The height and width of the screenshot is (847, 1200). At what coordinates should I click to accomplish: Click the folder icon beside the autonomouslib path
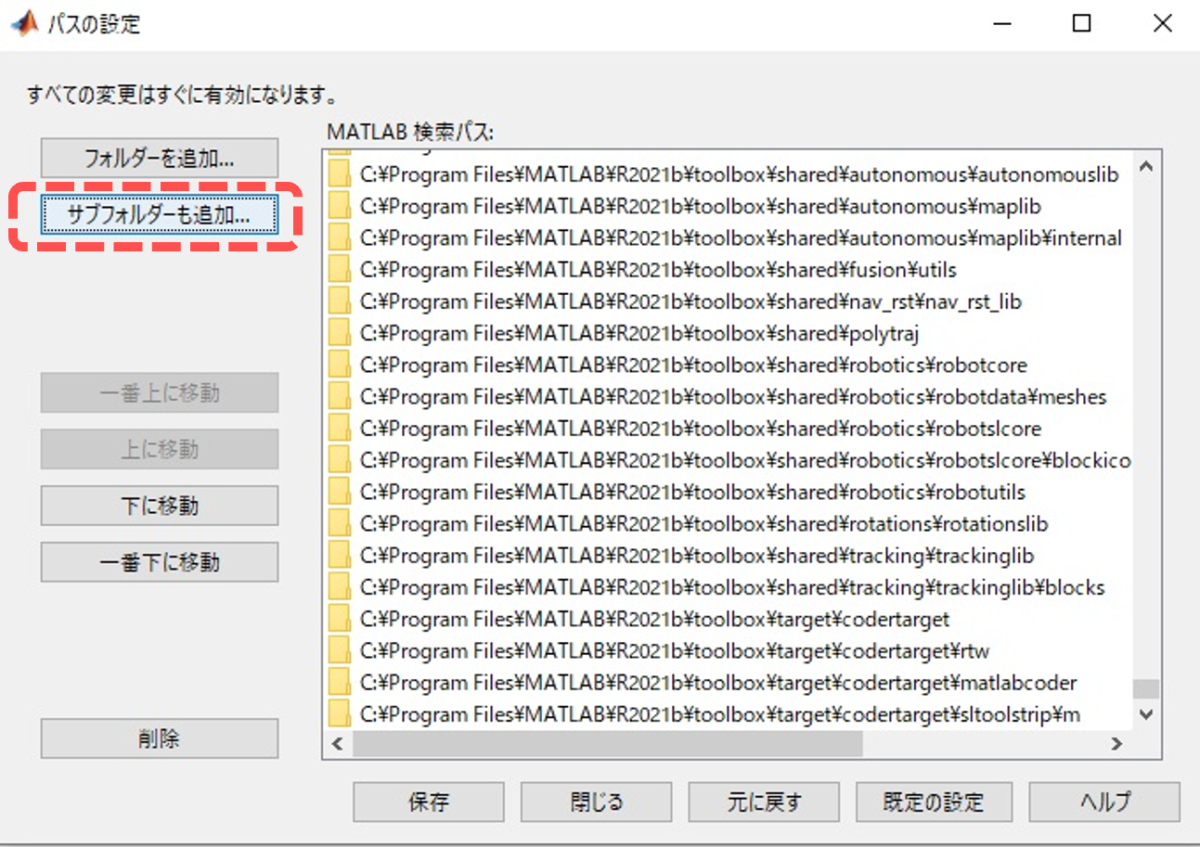(x=340, y=174)
